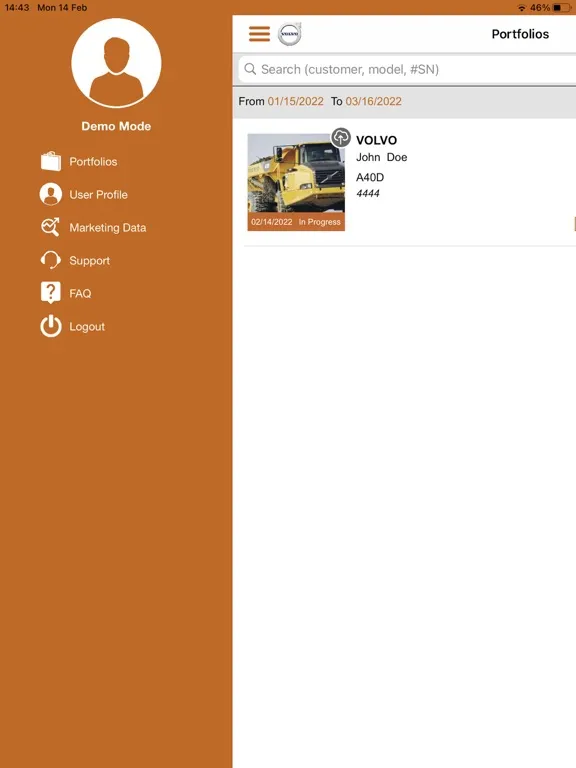
Task: Tap the Demo Mode profile avatar
Action: pos(116,63)
